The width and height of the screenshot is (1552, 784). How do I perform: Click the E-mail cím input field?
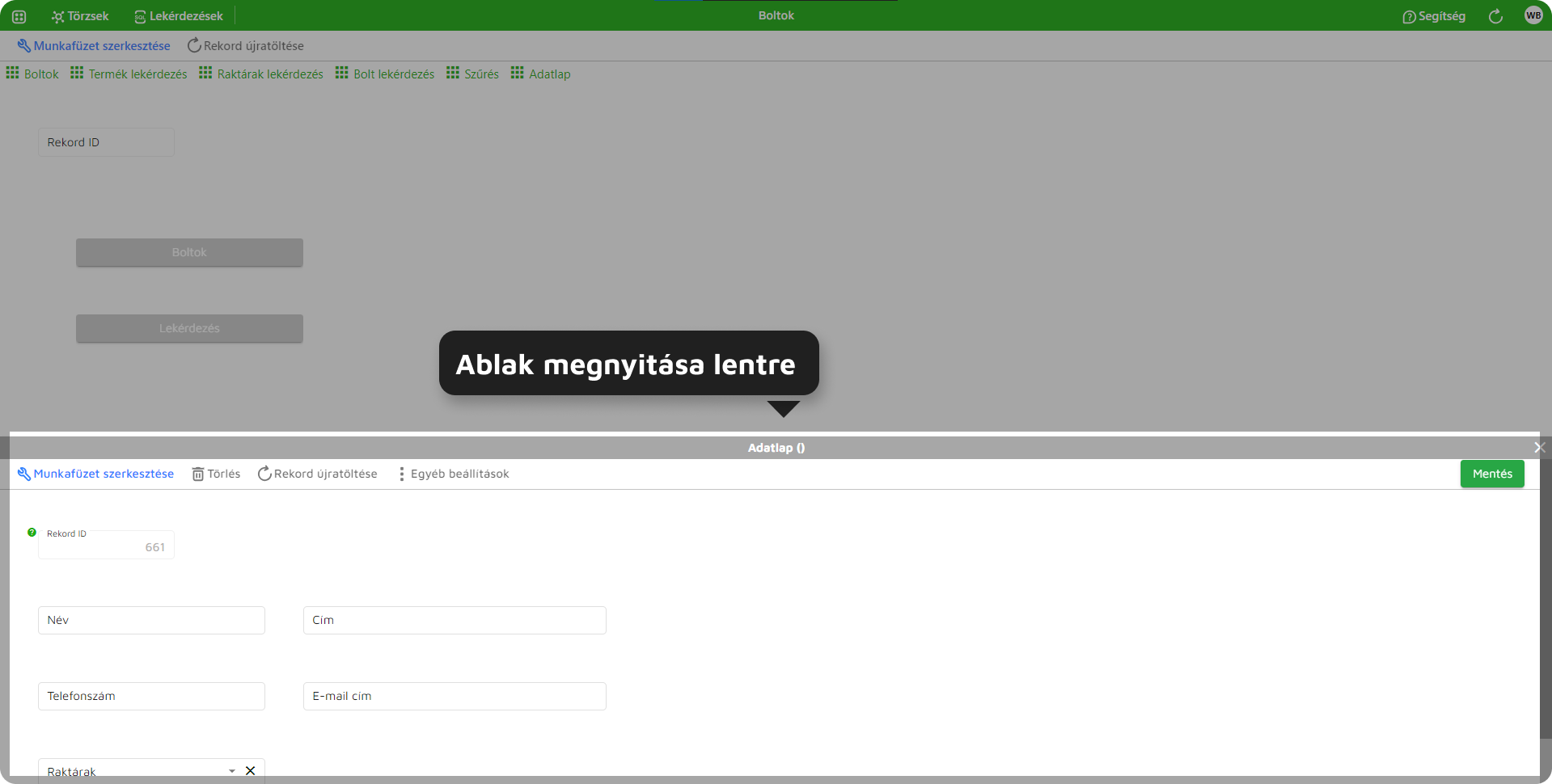[x=455, y=696]
